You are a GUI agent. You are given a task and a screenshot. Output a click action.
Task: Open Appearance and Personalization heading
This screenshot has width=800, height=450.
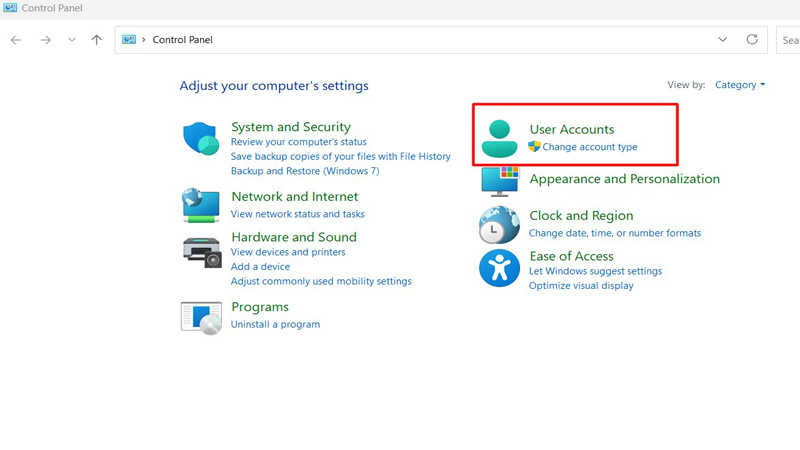(x=624, y=179)
